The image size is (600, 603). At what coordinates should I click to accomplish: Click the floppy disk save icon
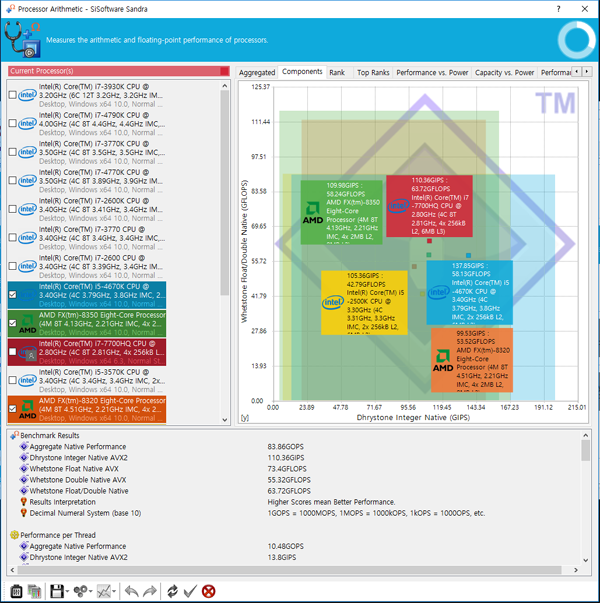[x=57, y=591]
